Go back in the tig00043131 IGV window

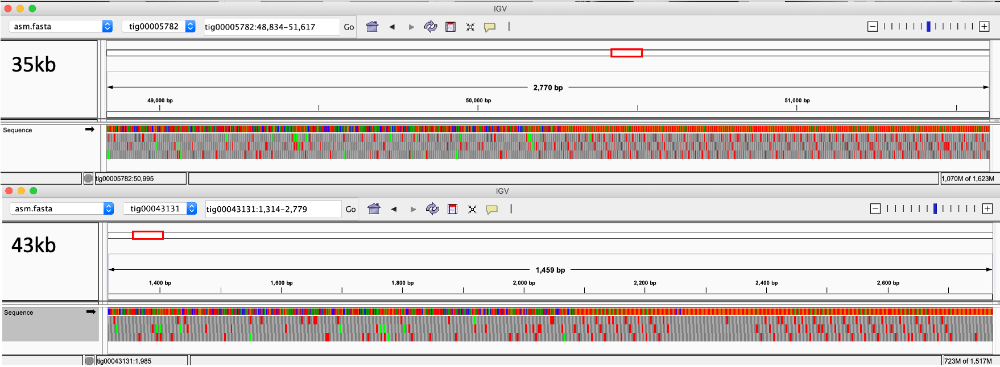click(393, 209)
